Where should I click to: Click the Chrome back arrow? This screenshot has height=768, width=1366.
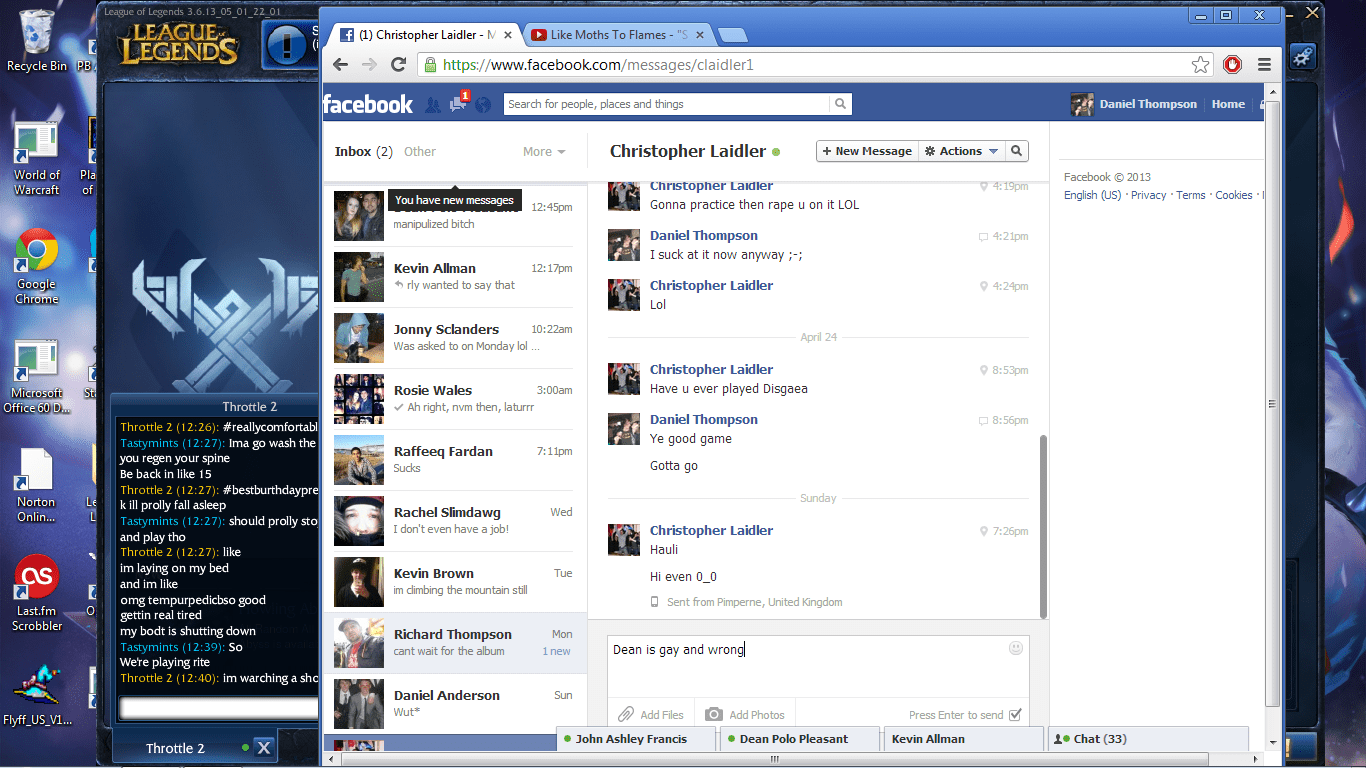[341, 64]
